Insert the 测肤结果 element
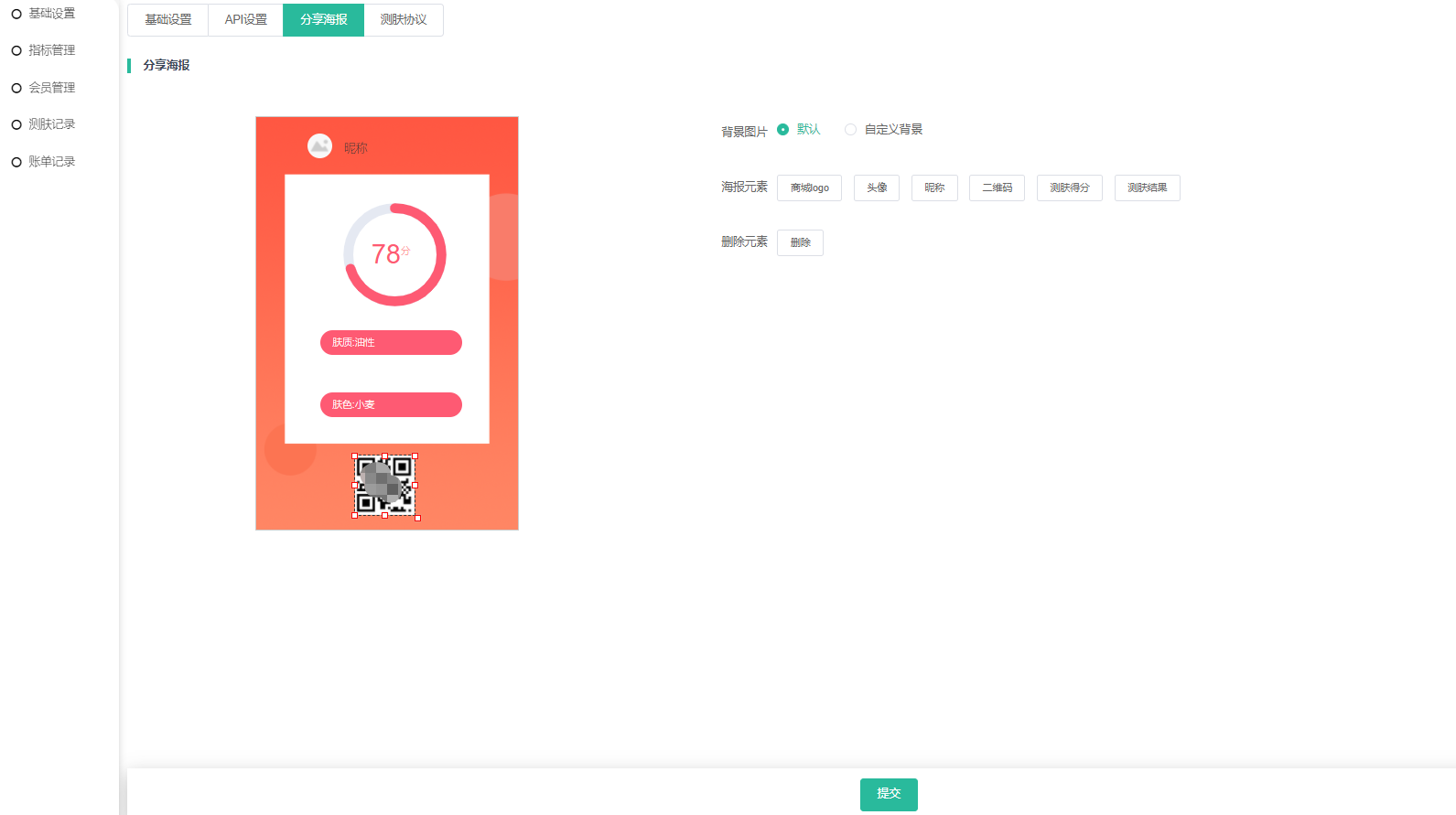Viewport: 1456px width, 815px height. point(1147,188)
